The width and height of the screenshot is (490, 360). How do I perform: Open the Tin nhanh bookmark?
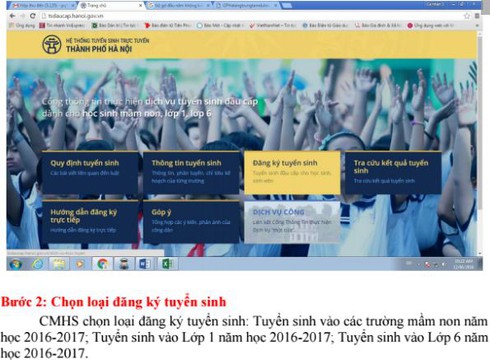click(62, 25)
